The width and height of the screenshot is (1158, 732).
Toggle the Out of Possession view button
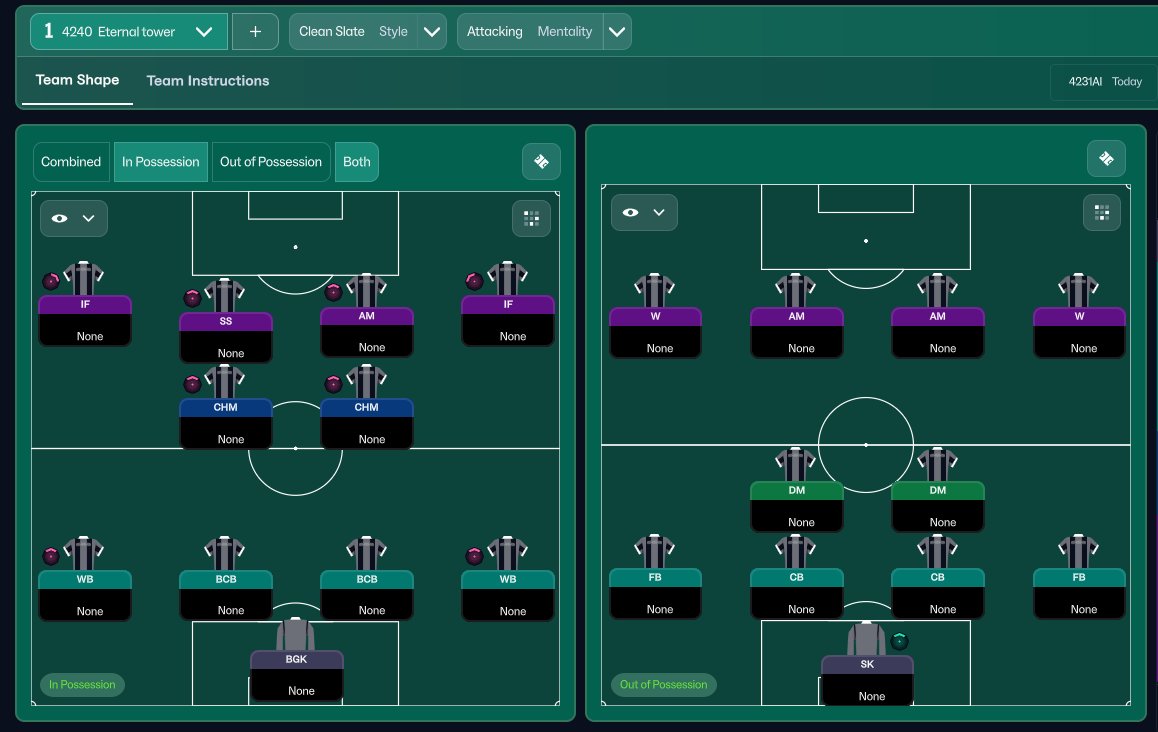tap(270, 162)
